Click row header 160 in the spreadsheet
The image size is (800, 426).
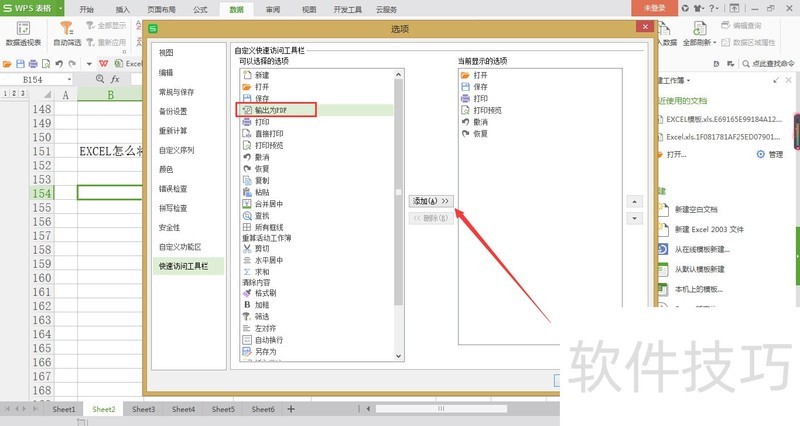click(41, 278)
